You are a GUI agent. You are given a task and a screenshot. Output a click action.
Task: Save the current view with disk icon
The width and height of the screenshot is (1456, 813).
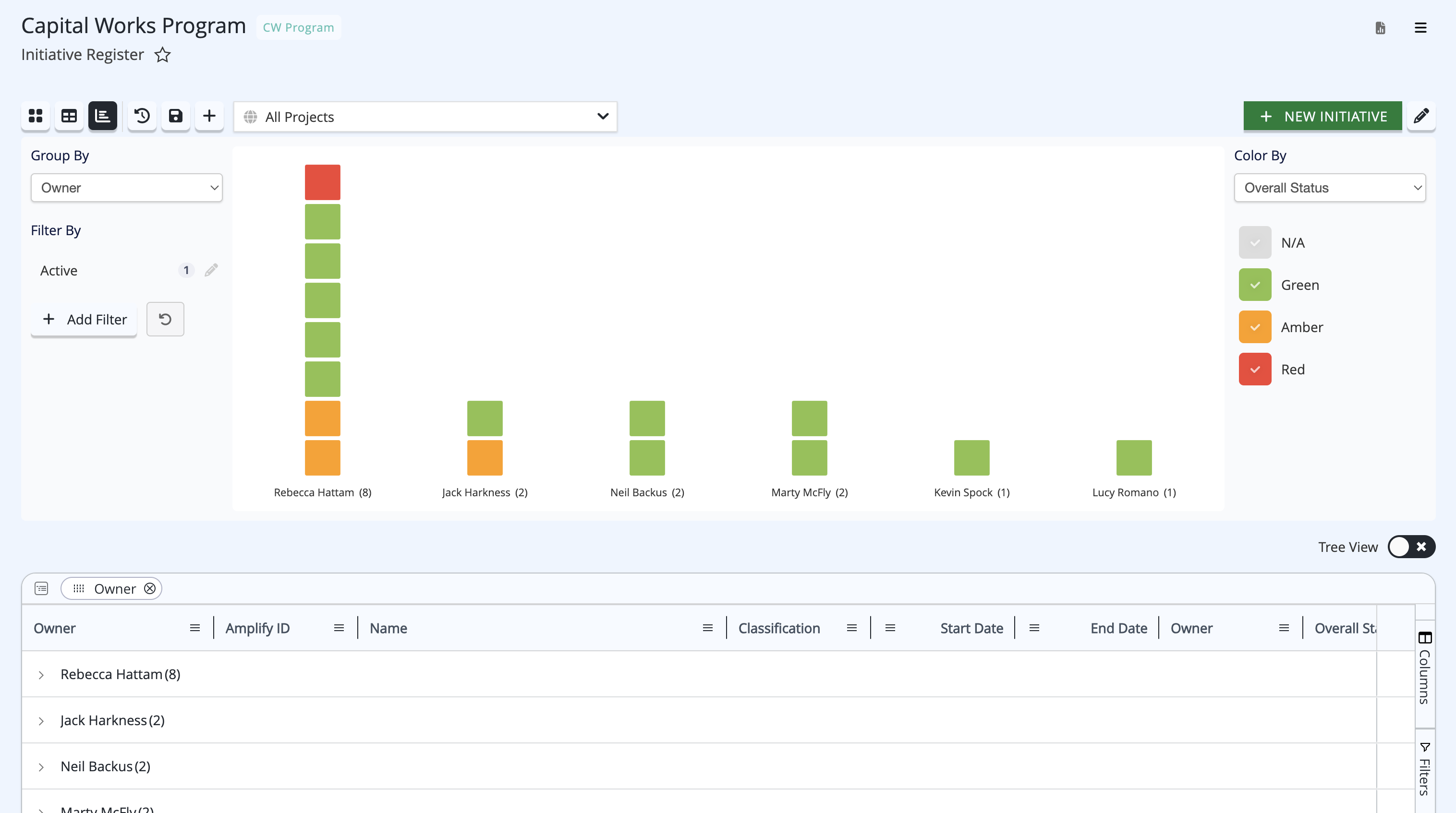coord(176,116)
